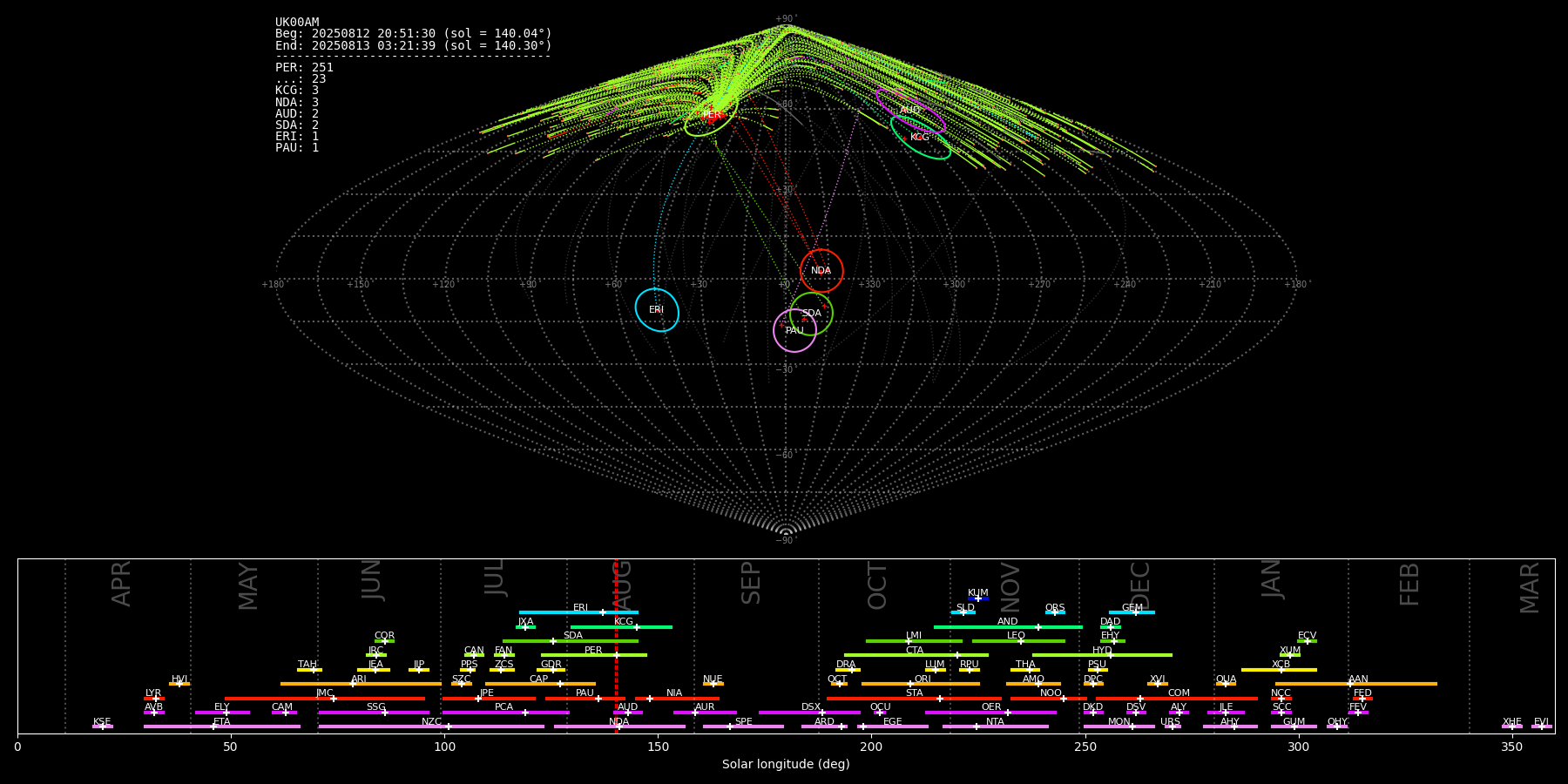Viewport: 1568px width, 784px height.
Task: Click the -60 latitude label on sky map
Action: pos(784,455)
